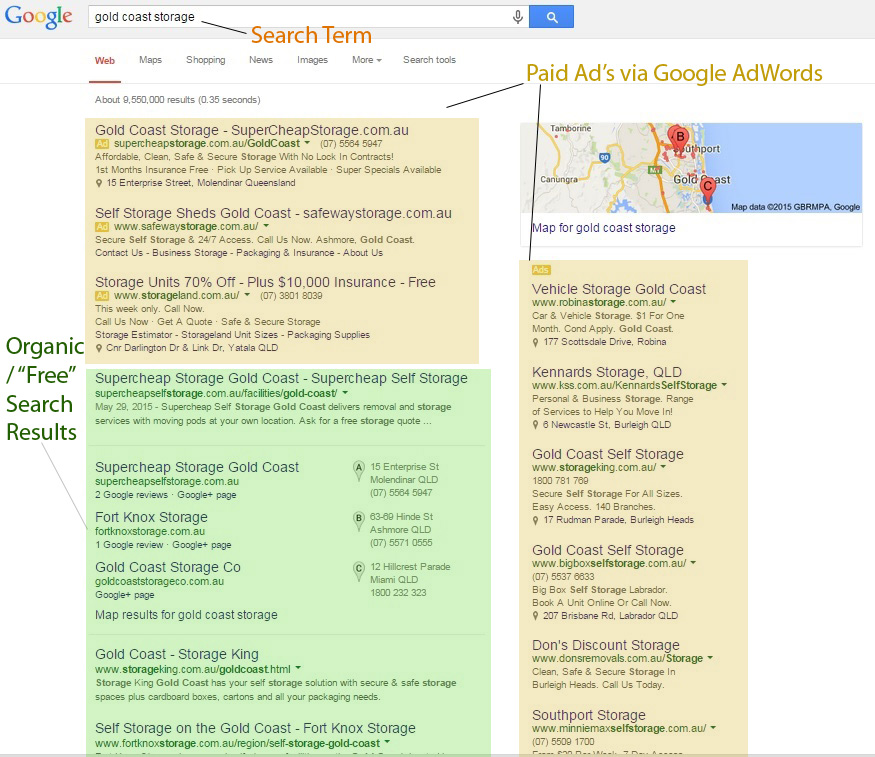Open Vehicle Storage Gold Coast ad
The width and height of the screenshot is (875, 757).
[x=619, y=289]
